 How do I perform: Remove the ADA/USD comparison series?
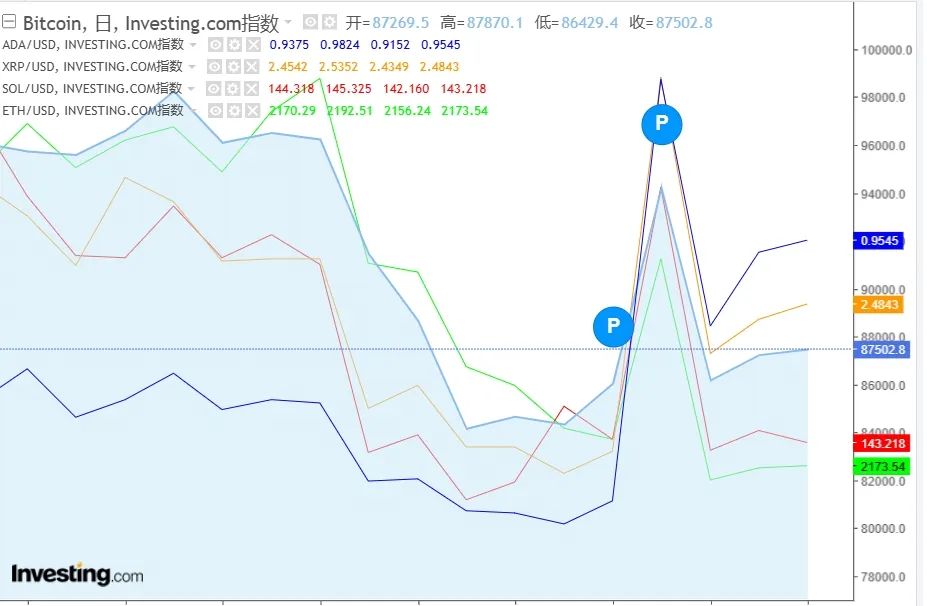[253, 45]
